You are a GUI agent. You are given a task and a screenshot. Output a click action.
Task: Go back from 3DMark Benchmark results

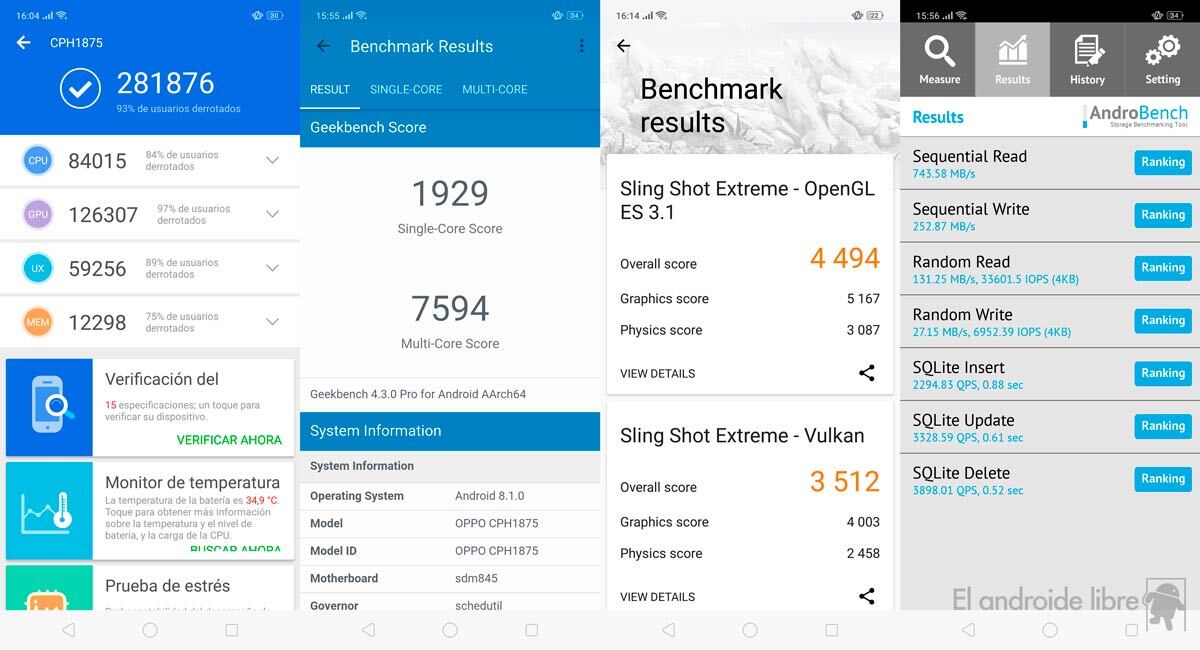tap(623, 46)
